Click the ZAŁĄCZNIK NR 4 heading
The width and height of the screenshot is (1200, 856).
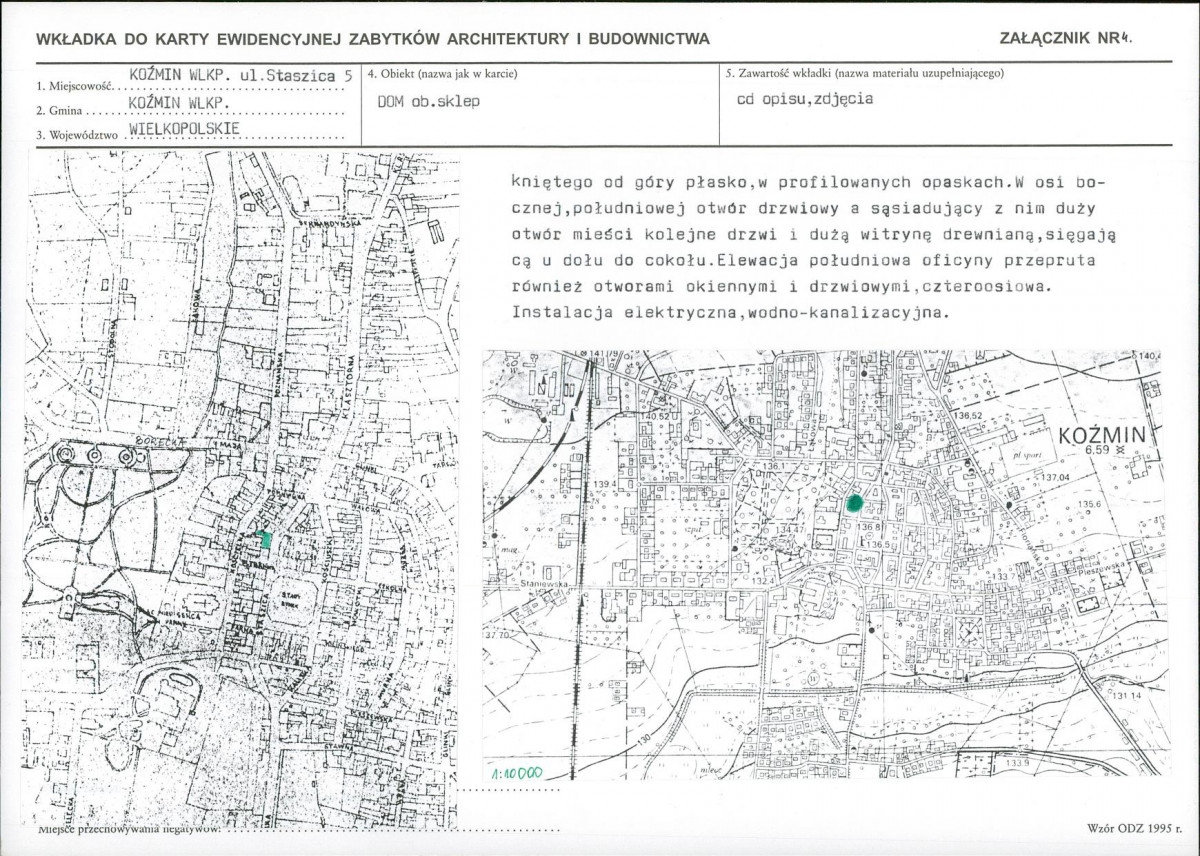click(x=1067, y=38)
